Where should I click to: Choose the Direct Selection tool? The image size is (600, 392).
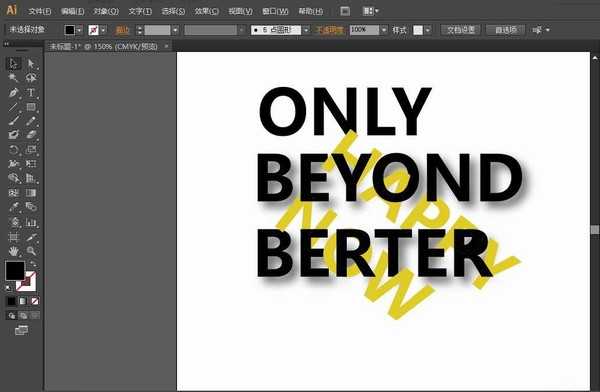[31, 64]
